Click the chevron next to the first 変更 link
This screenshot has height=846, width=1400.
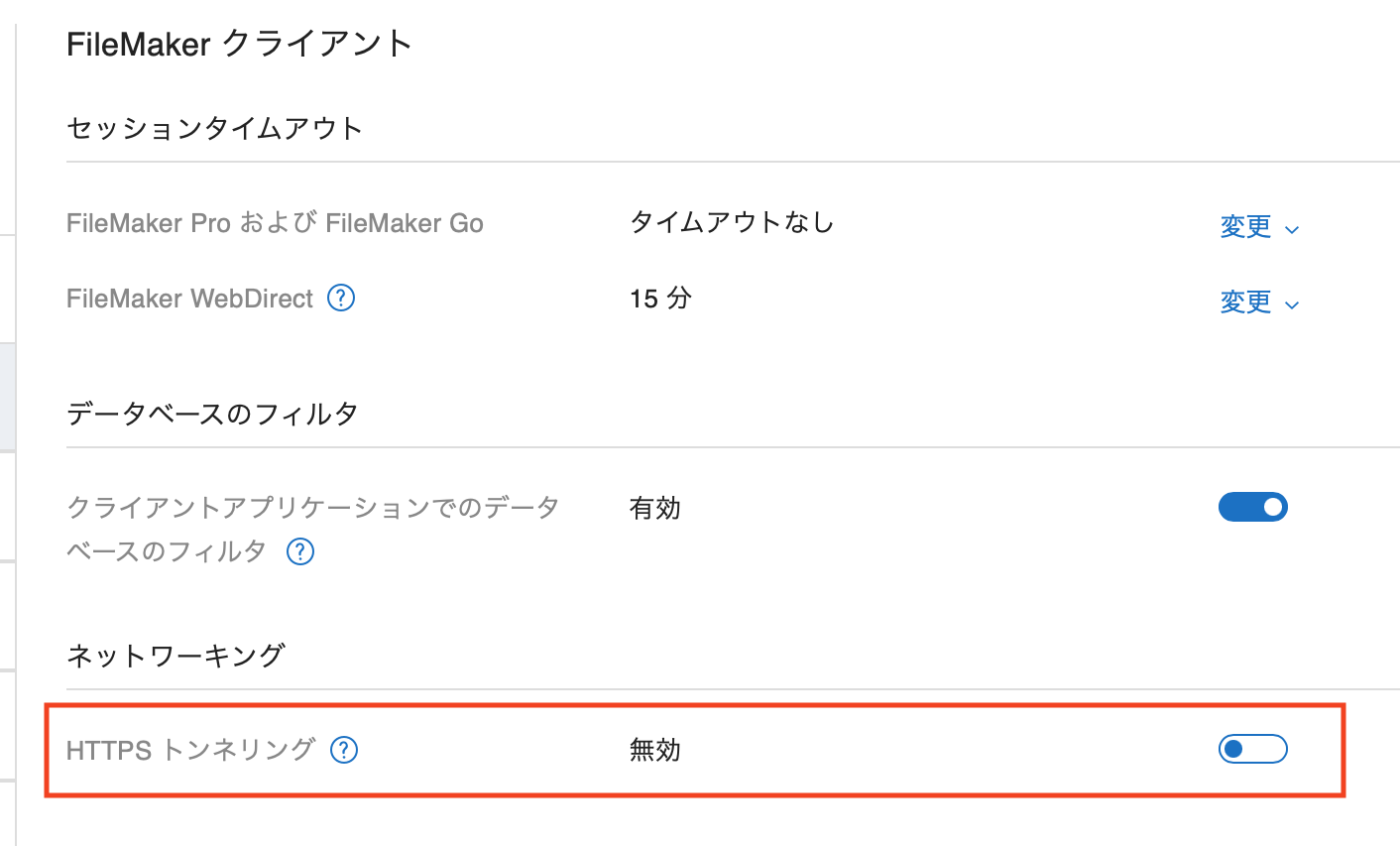(1292, 228)
